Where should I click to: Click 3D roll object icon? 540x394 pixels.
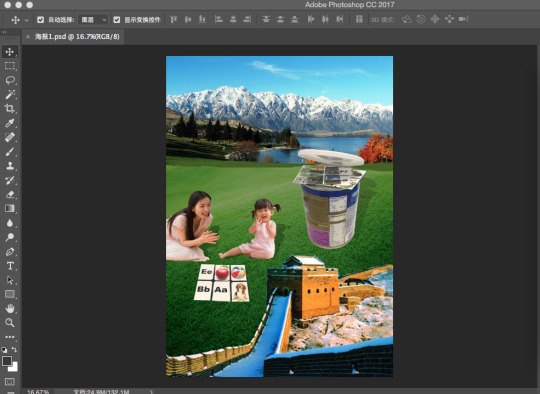point(421,19)
